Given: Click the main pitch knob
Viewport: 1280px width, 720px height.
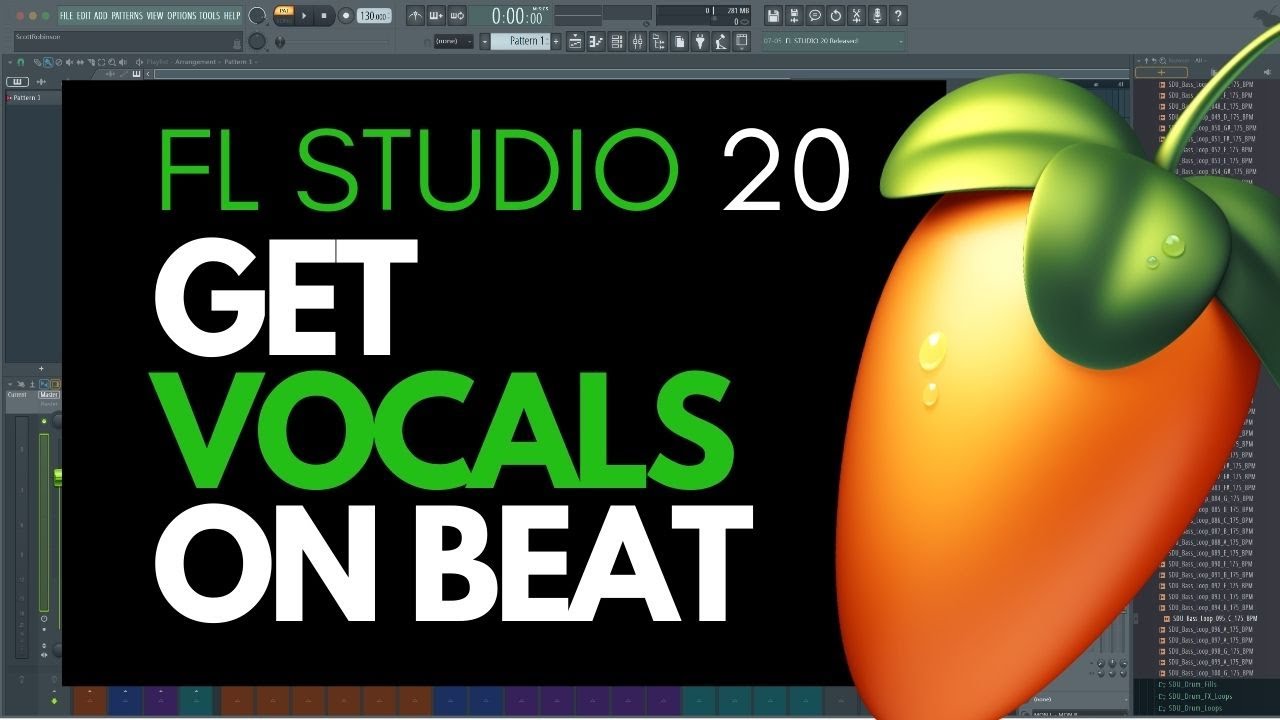Looking at the screenshot, I should (257, 41).
